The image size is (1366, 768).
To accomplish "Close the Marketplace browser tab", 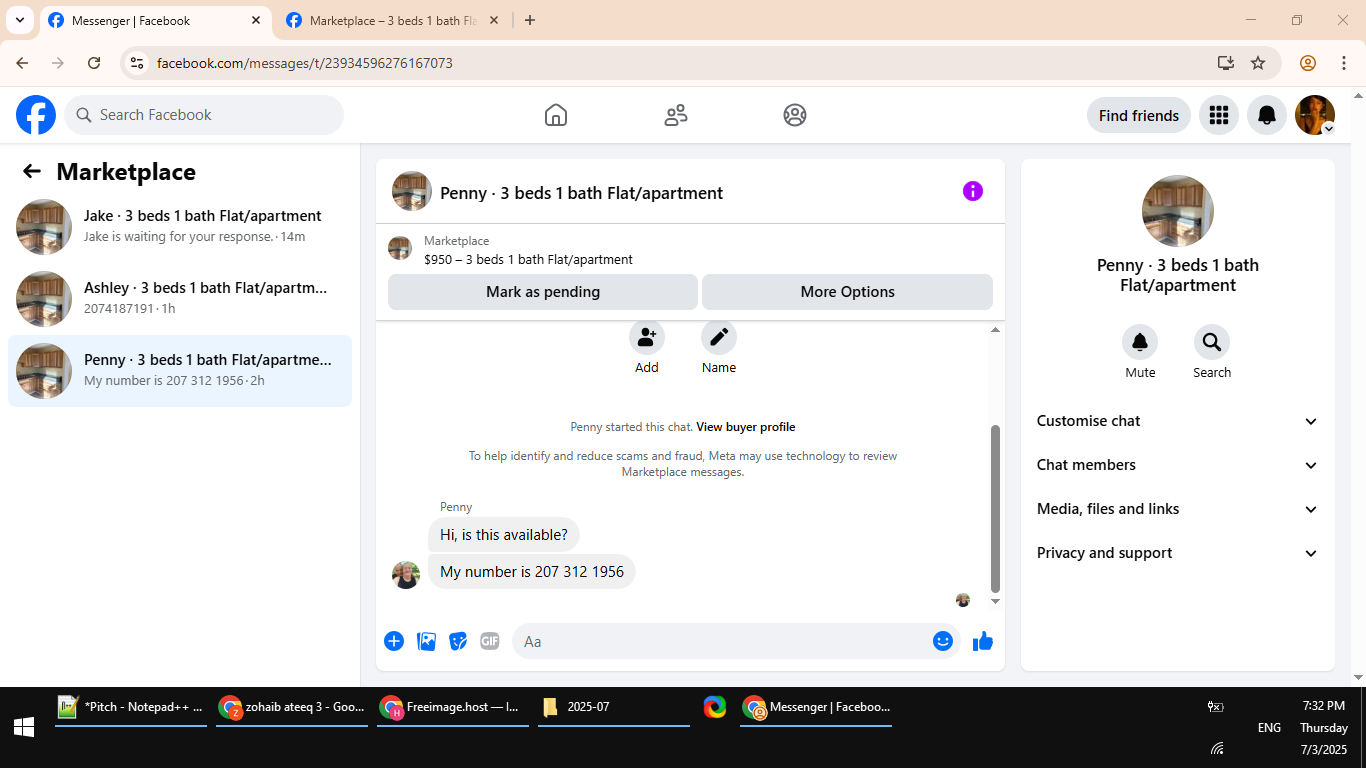I will (493, 20).
